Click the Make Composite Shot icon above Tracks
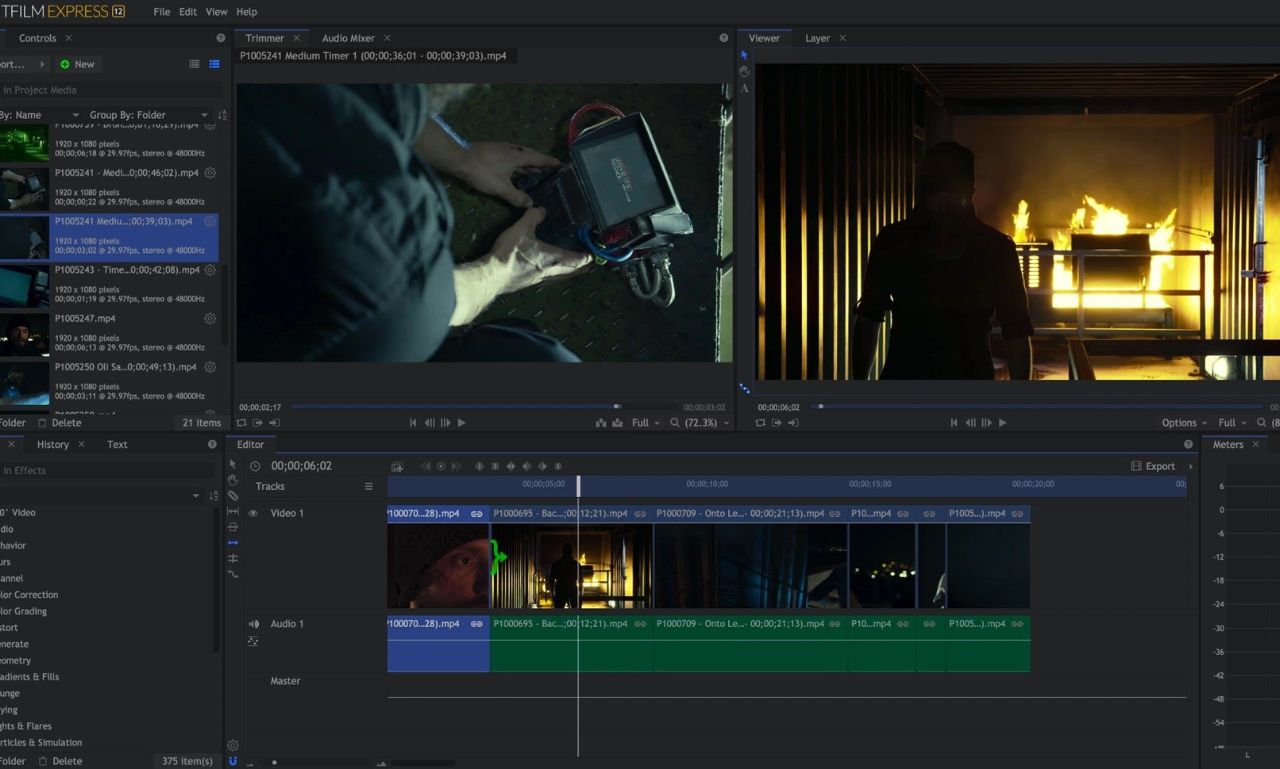 tap(397, 466)
